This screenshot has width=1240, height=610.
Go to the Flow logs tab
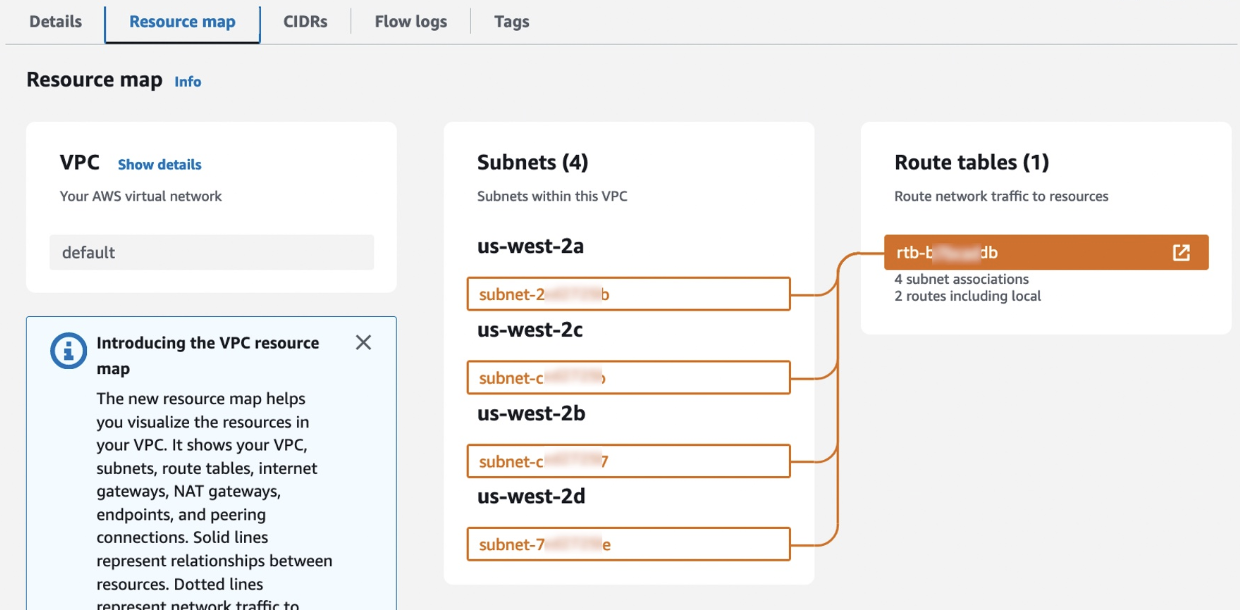coord(411,21)
